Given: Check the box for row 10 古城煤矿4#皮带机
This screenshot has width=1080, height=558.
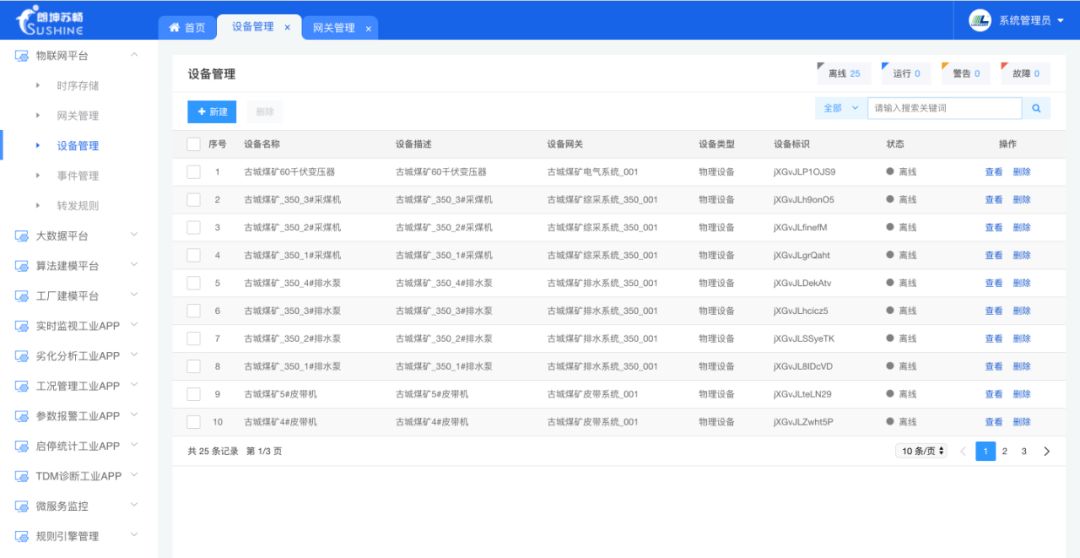Looking at the screenshot, I should [194, 422].
